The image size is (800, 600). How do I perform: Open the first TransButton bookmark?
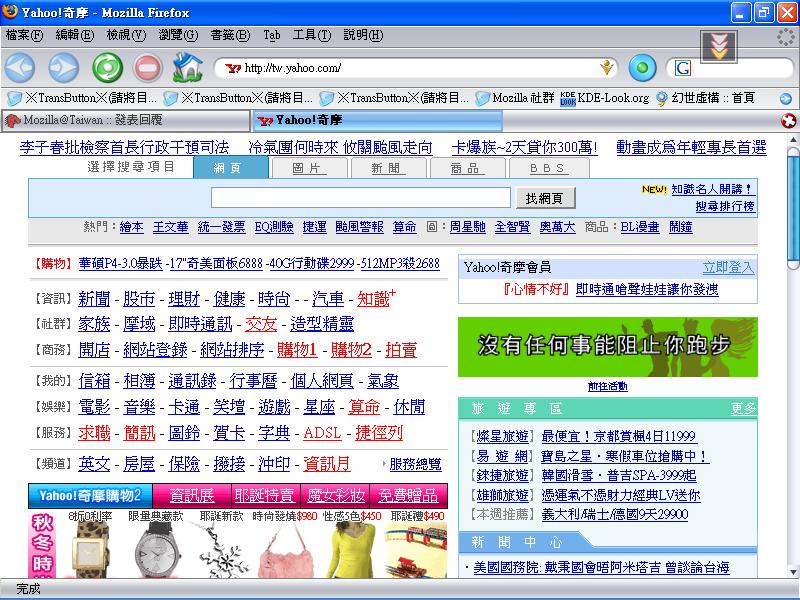coord(82,97)
